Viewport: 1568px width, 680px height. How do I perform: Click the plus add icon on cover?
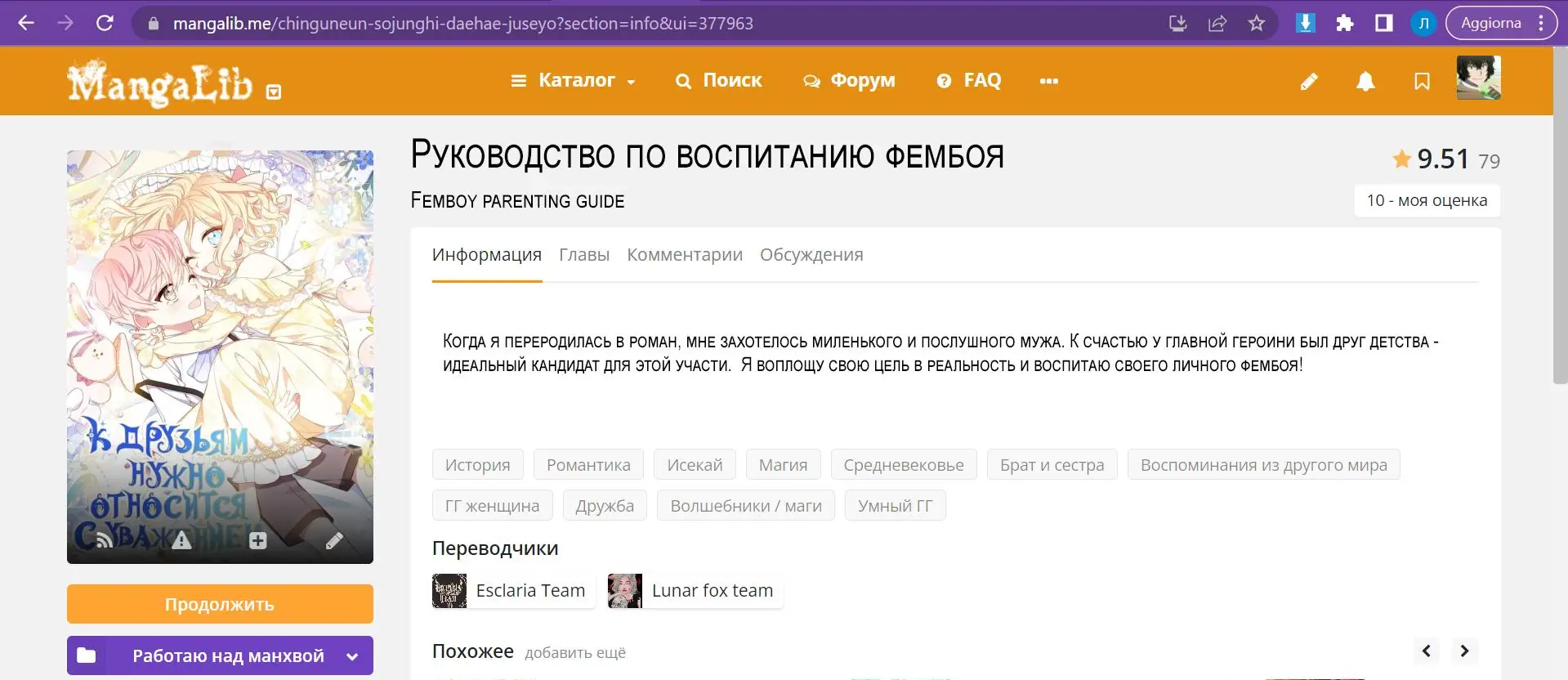point(258,540)
